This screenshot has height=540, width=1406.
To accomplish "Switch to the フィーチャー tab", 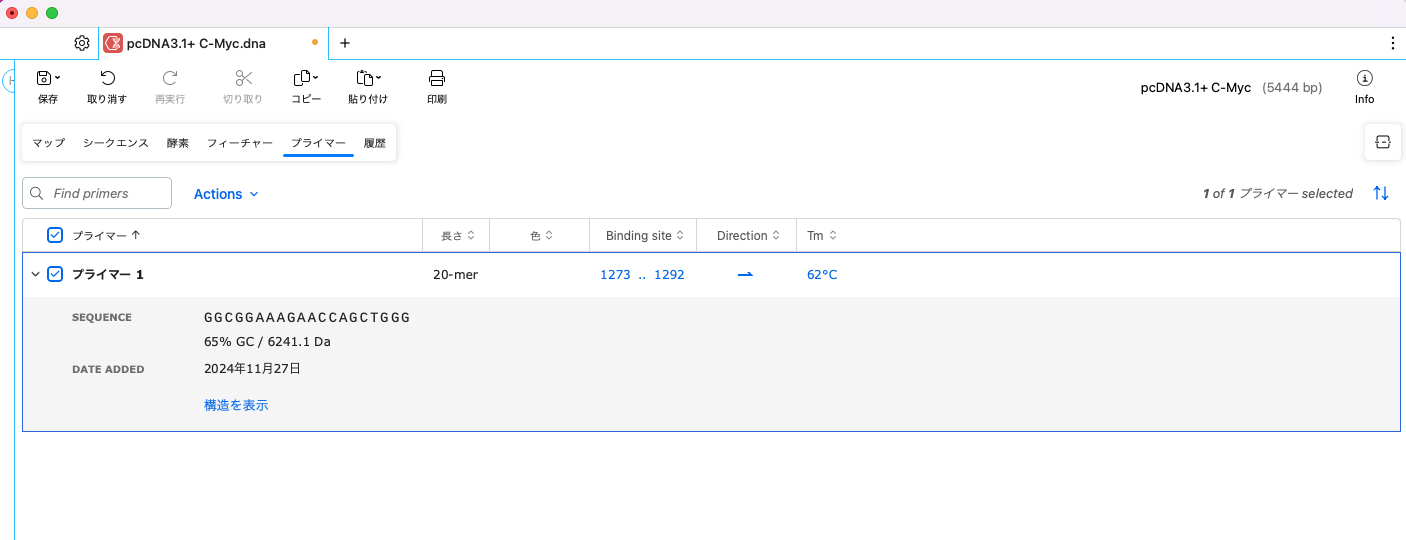I will click(x=240, y=143).
